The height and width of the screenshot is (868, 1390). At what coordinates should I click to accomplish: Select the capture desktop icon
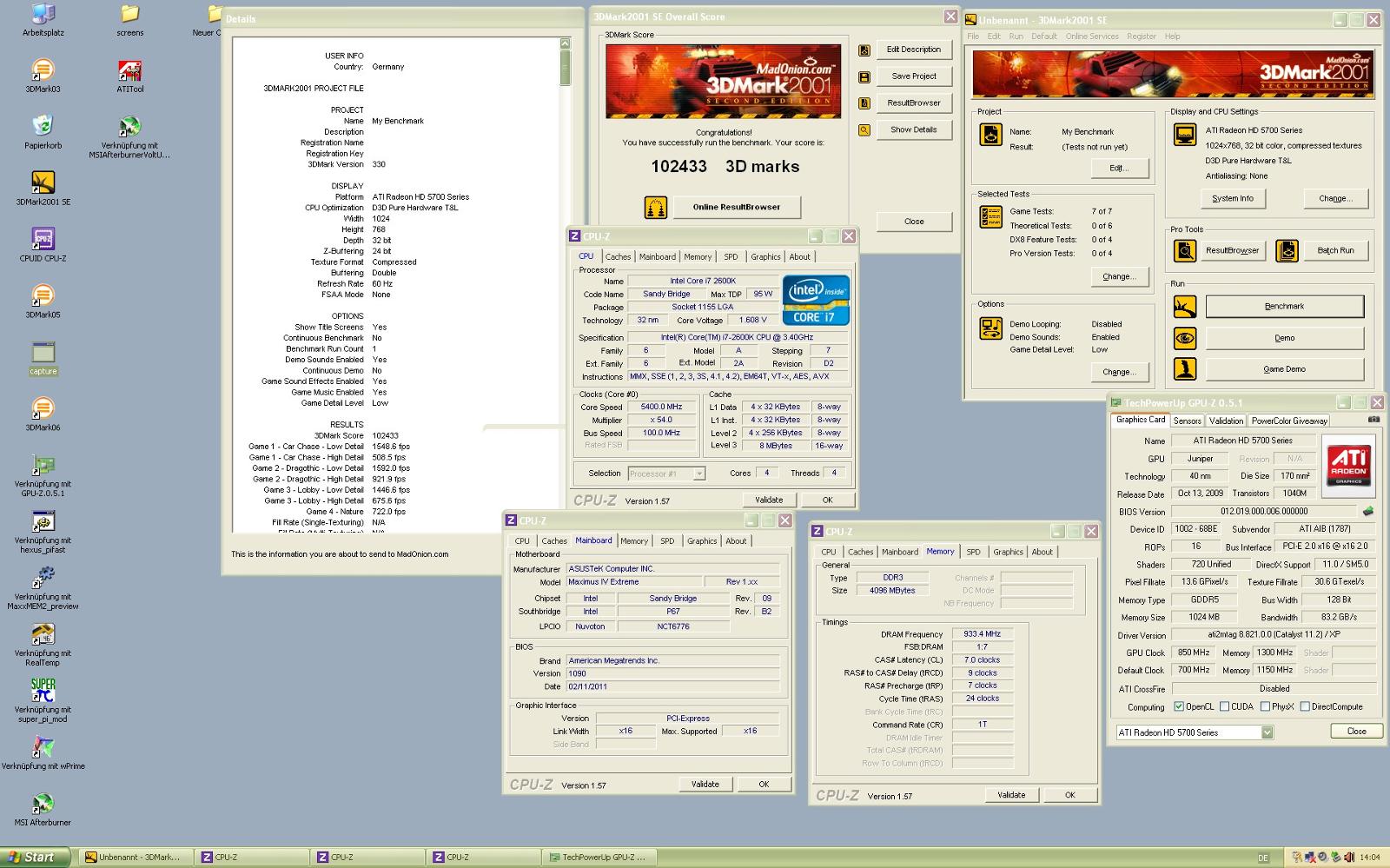click(x=43, y=353)
